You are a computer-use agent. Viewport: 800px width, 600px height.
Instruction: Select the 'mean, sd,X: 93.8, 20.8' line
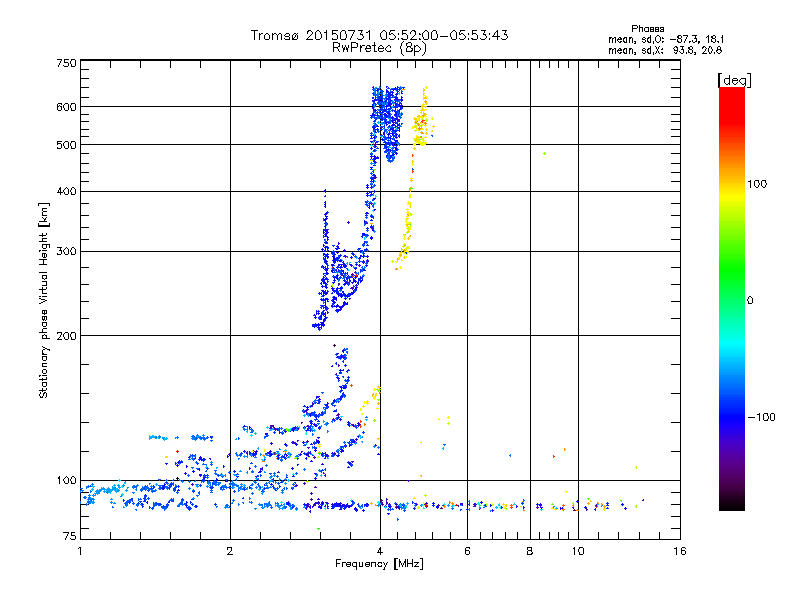pos(665,50)
